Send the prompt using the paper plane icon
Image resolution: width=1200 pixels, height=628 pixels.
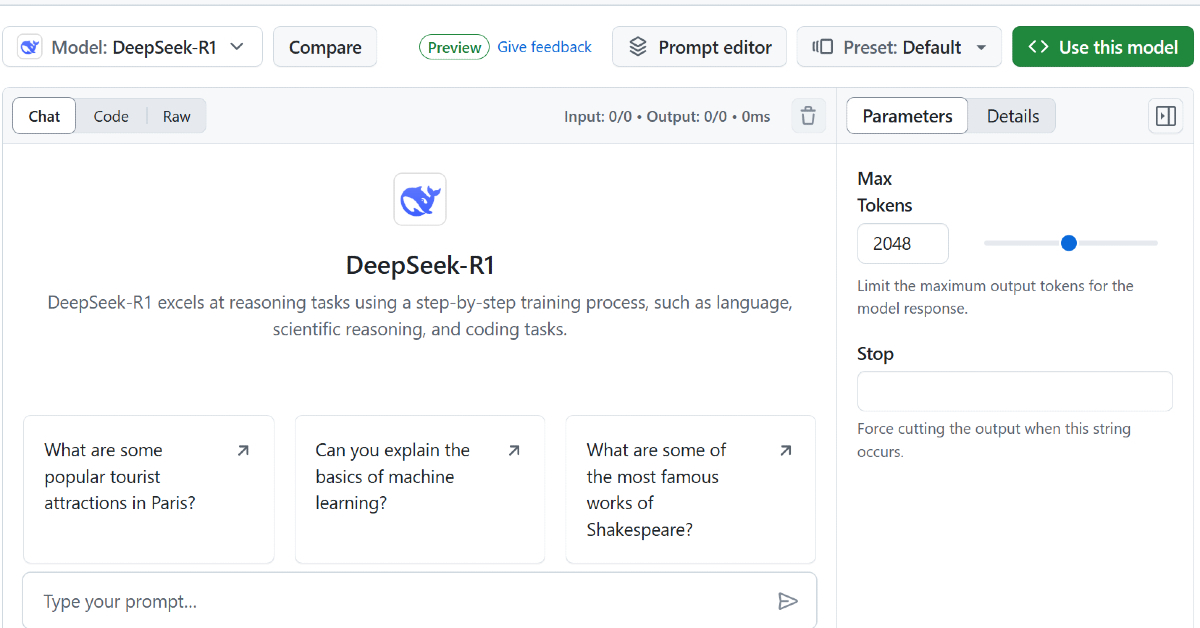point(788,600)
